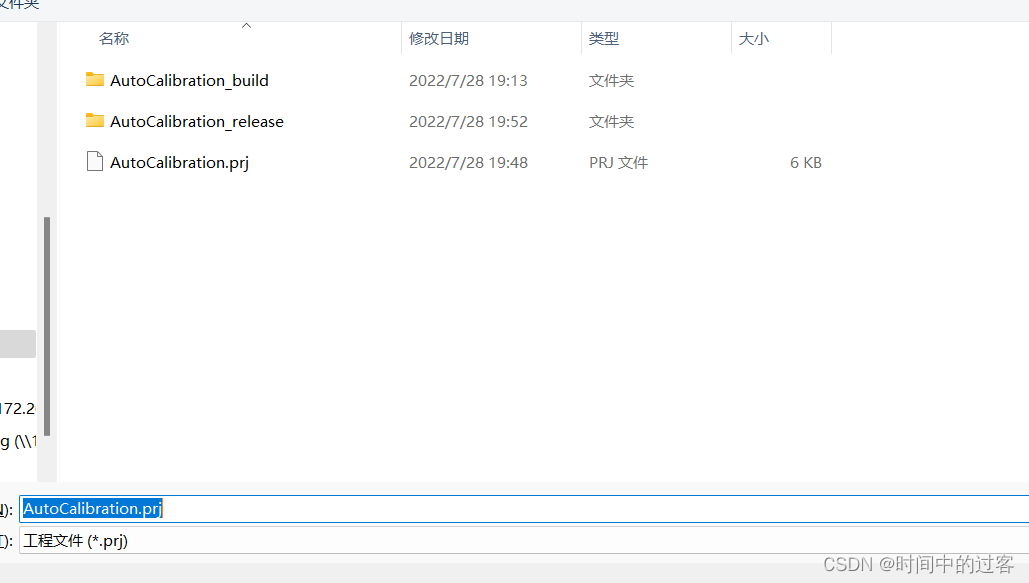Click the AutoCalibration.prj file icon

click(x=94, y=161)
